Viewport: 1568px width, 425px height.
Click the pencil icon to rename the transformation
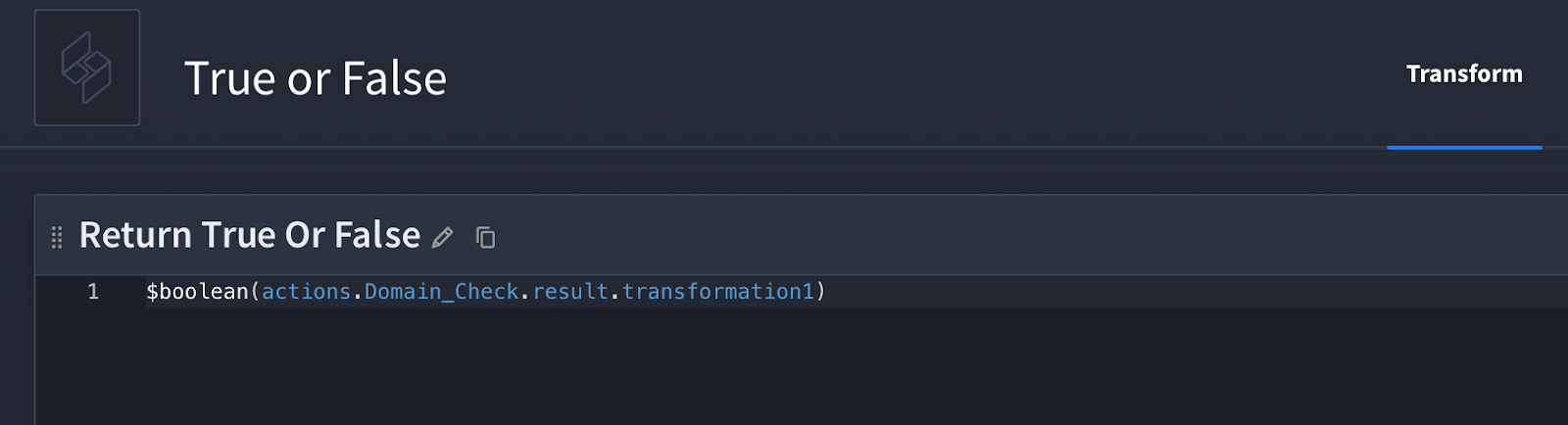click(443, 237)
